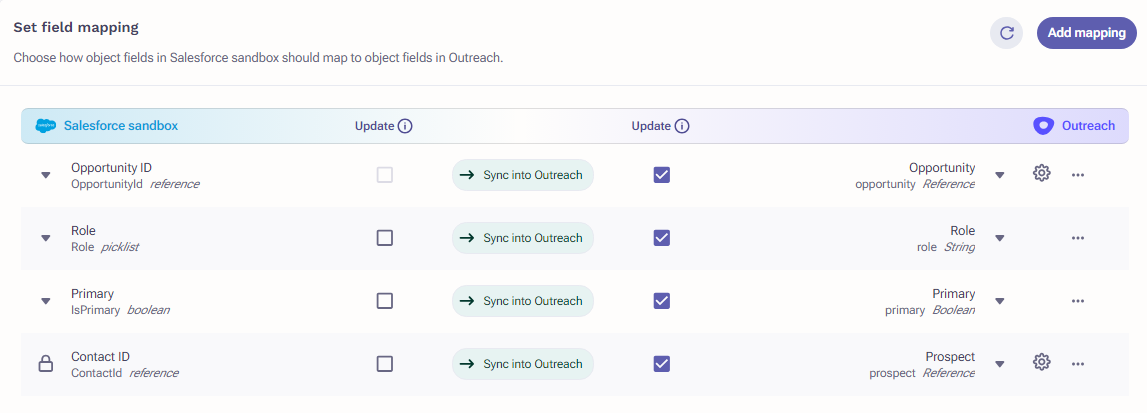Expand Salesforce field dropdown for Role
1147x413 pixels.
(x=45, y=238)
